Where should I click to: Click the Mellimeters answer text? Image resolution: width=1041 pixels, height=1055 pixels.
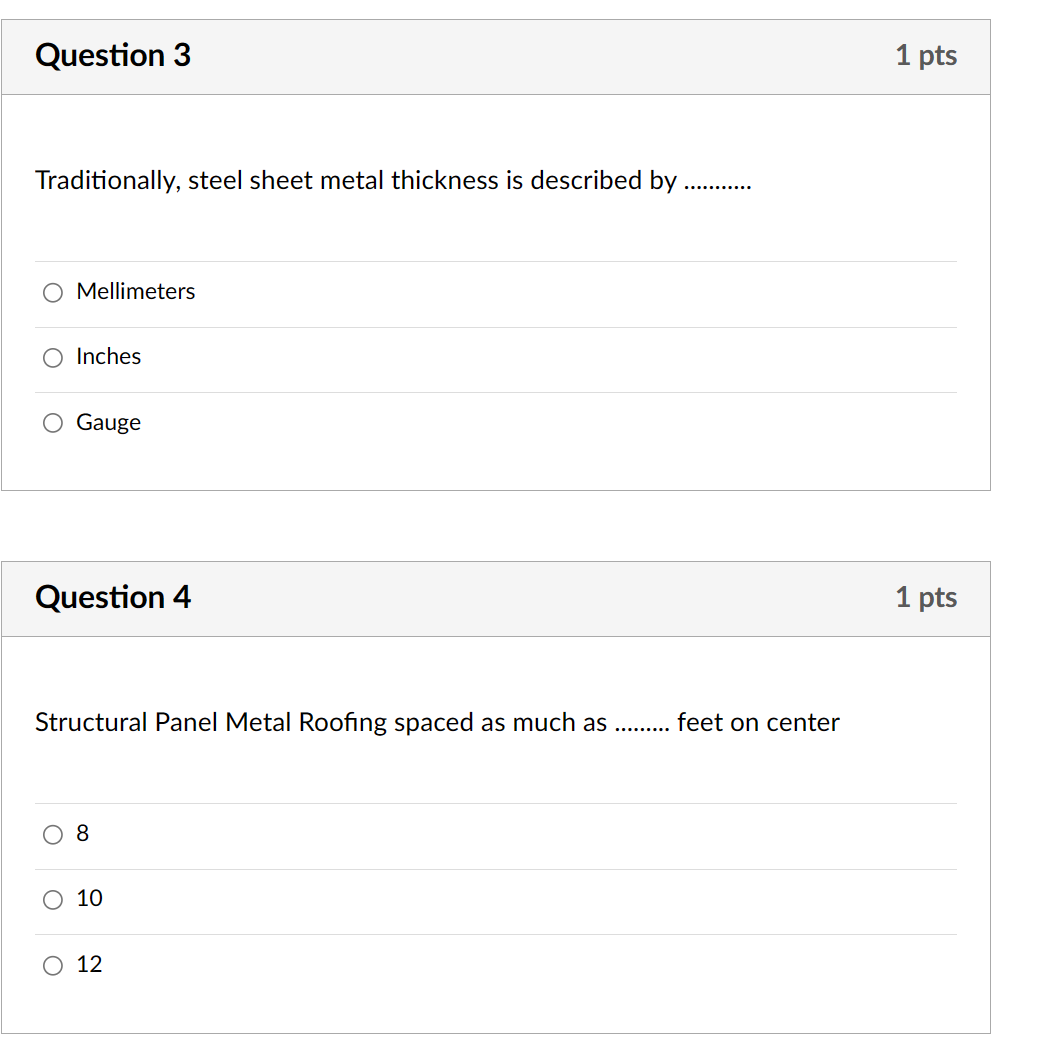pos(135,291)
